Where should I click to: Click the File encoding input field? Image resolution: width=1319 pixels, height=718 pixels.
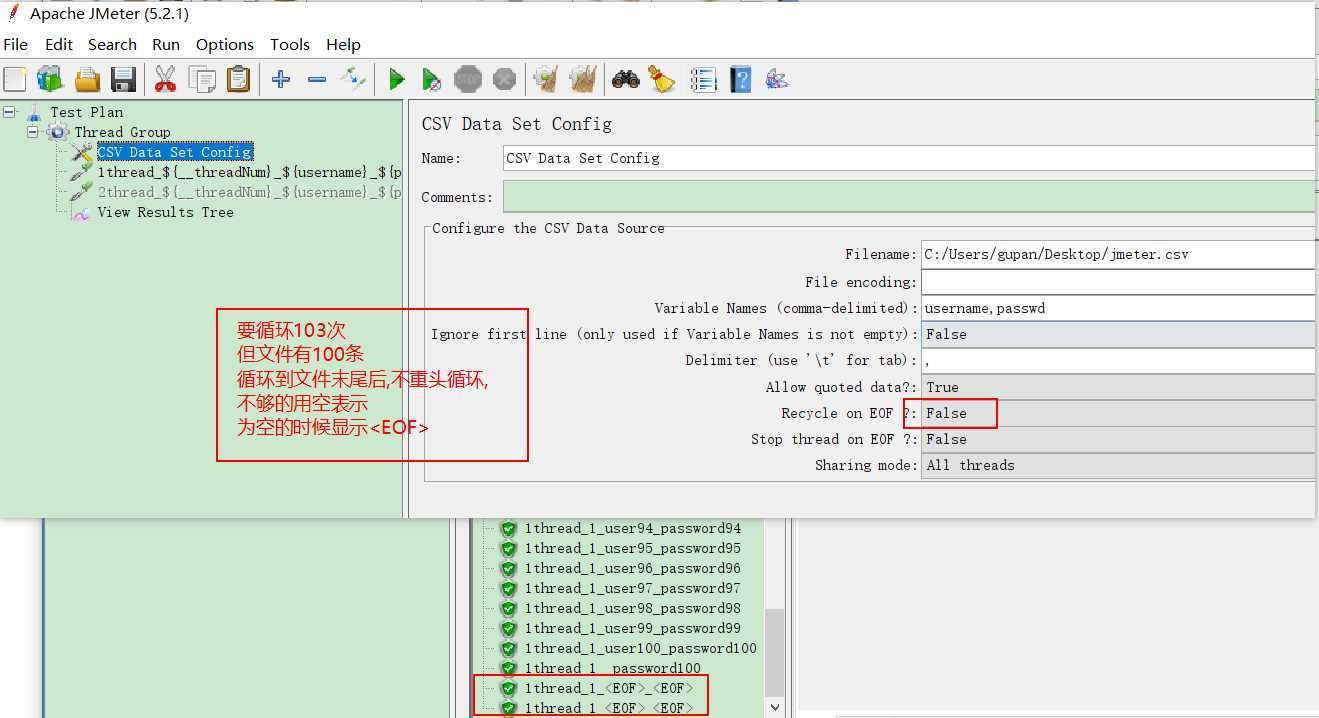click(x=1117, y=282)
